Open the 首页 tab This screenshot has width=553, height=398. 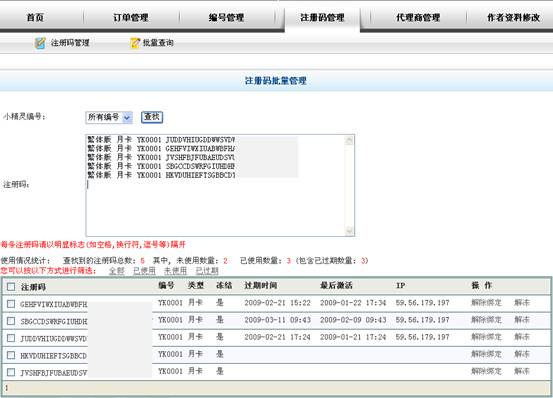35,17
